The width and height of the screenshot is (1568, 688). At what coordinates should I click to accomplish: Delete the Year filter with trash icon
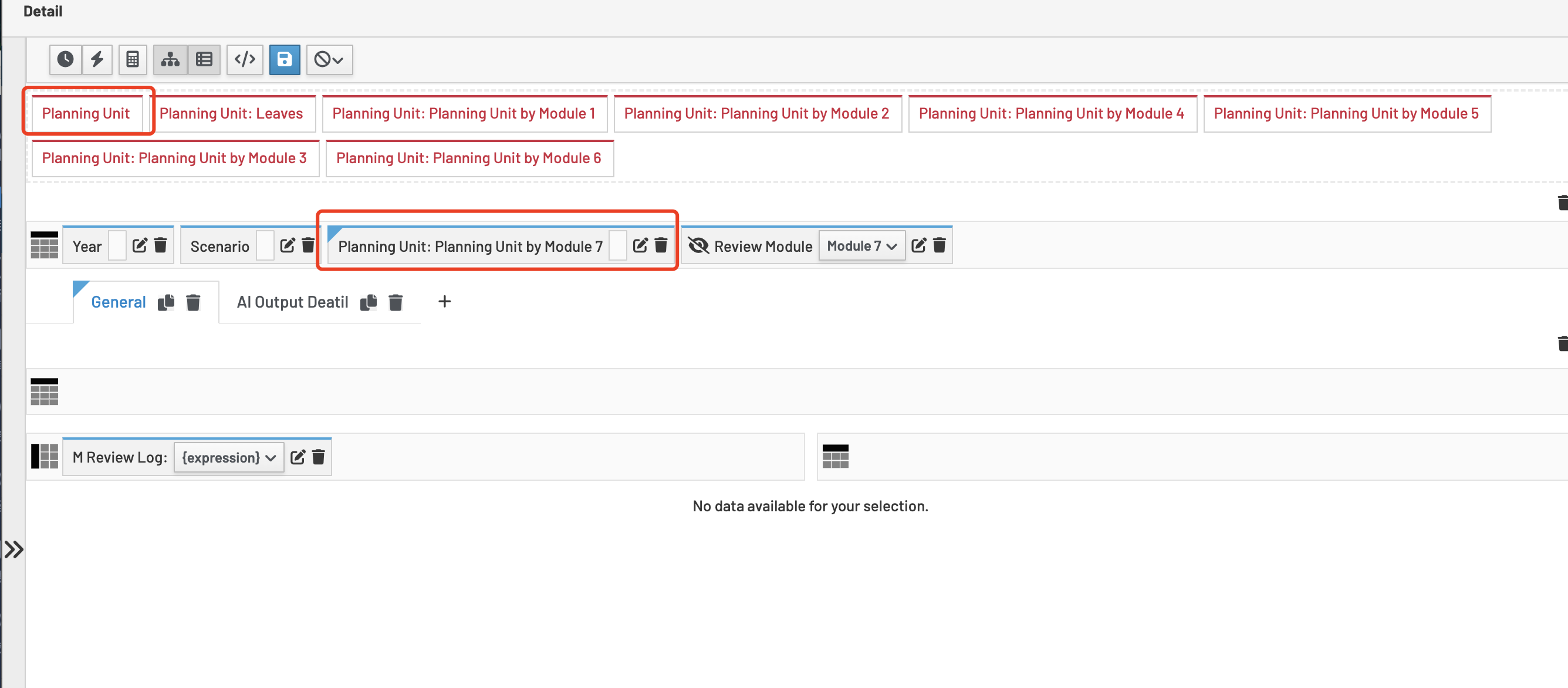pos(161,245)
